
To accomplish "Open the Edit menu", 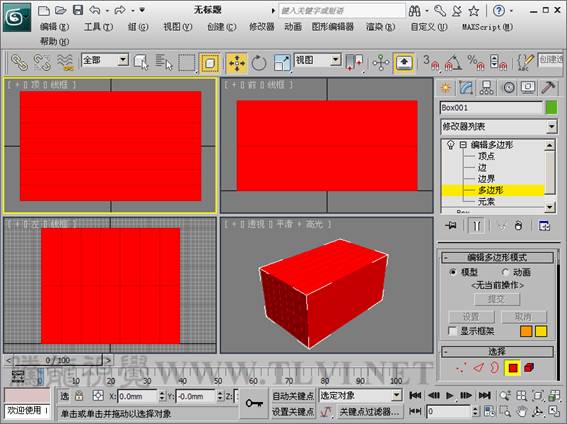I will tap(54, 26).
